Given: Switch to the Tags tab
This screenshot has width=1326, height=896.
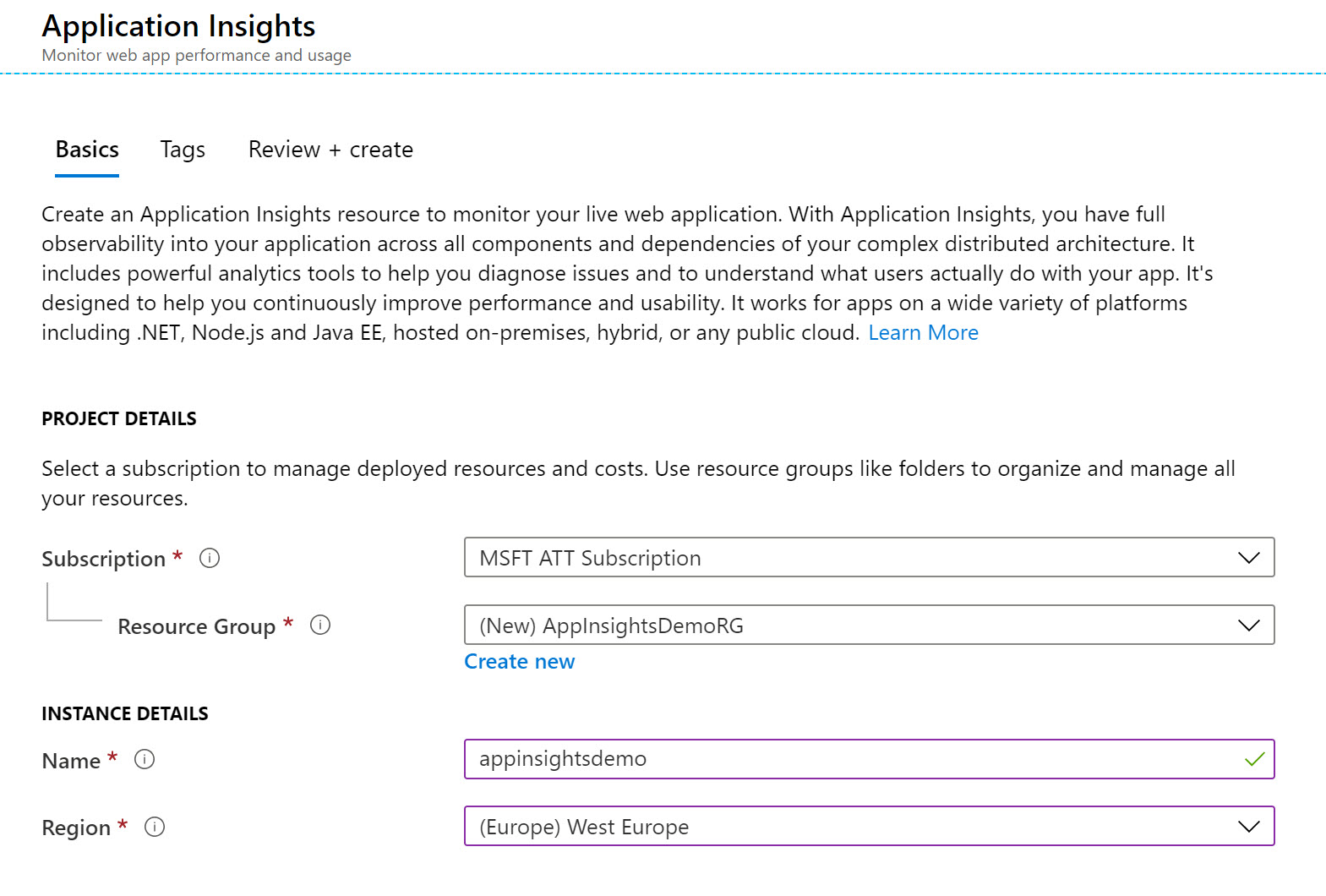Looking at the screenshot, I should point(183,150).
